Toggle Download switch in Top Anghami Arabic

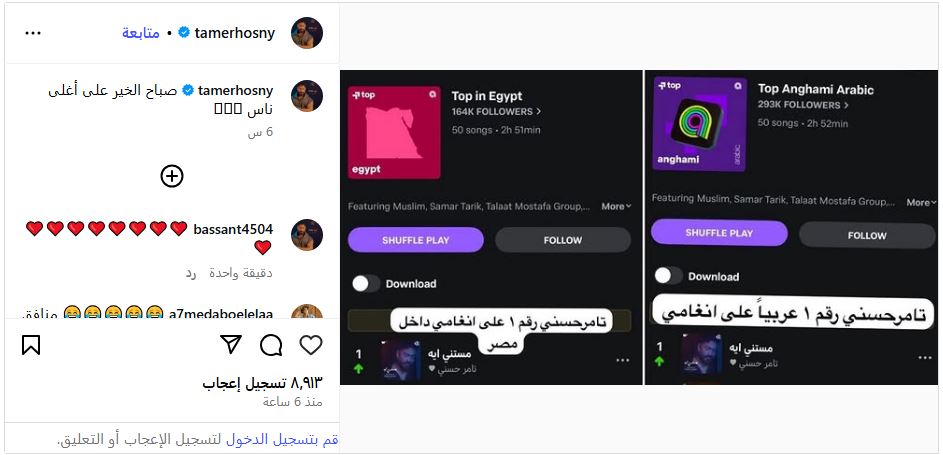[668, 276]
